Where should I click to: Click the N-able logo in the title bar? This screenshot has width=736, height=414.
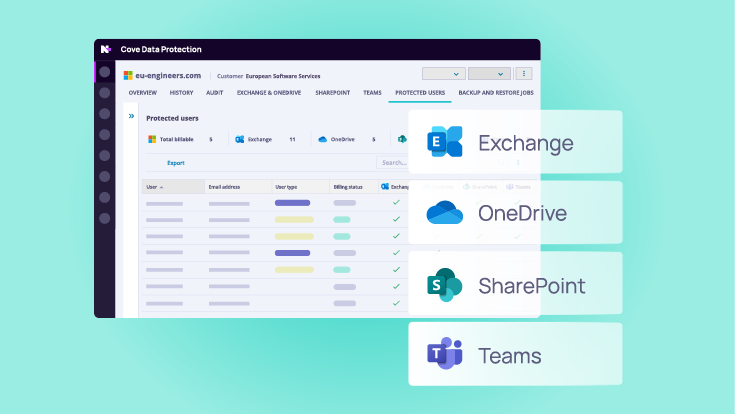tap(106, 49)
